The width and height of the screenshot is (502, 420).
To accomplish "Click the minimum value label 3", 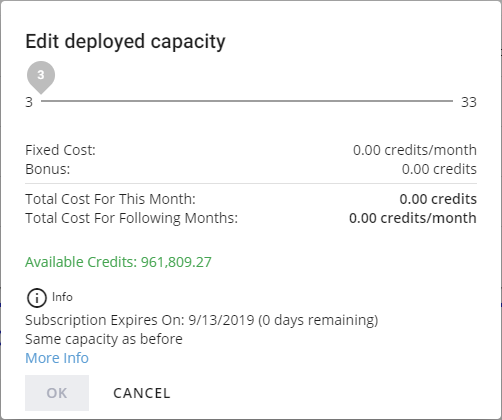I will coord(29,102).
